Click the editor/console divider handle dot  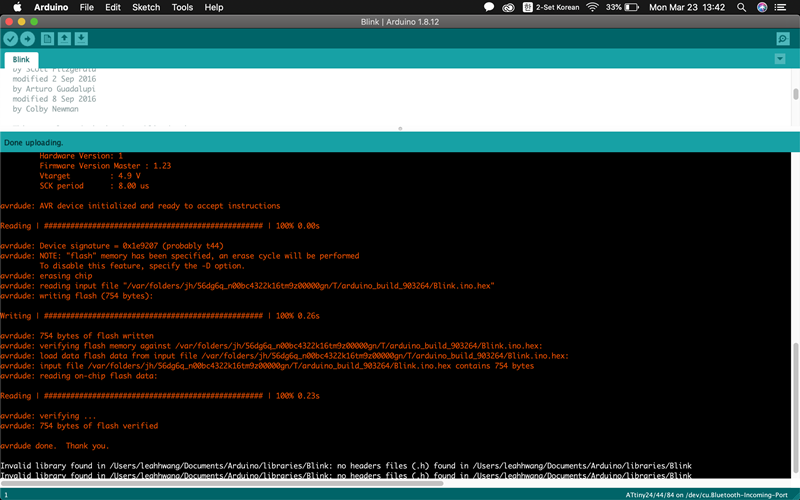(400, 129)
